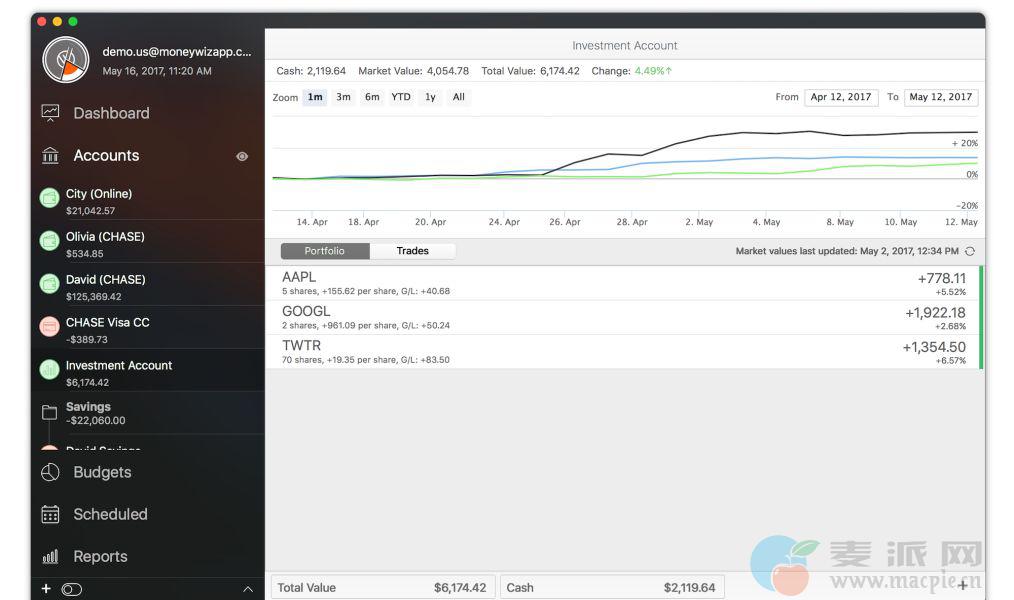
Task: Click the user profile avatar
Action: pyautogui.click(x=66, y=60)
